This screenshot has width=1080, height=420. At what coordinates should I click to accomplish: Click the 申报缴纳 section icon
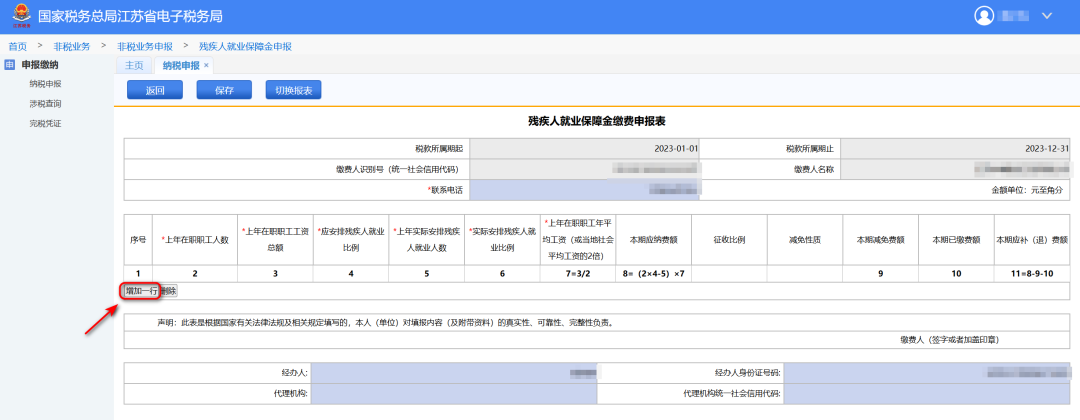[10, 65]
